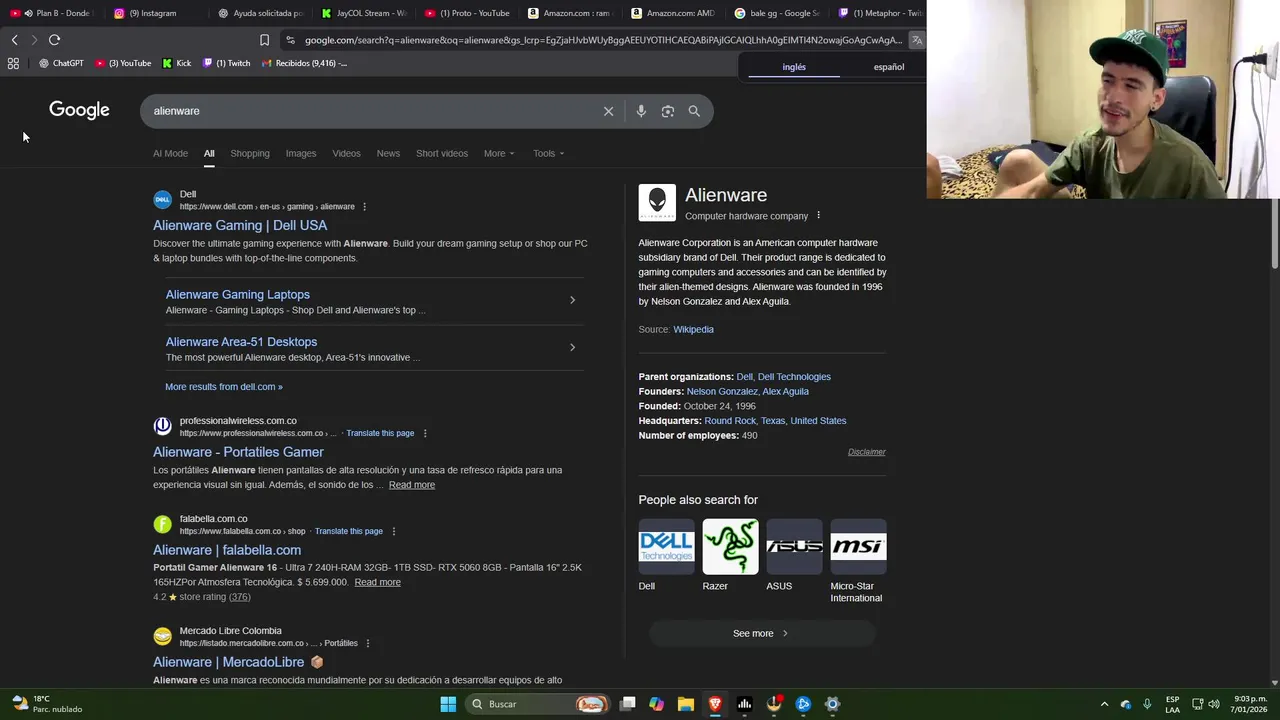
Task: Open search by image camera icon
Action: (x=668, y=111)
